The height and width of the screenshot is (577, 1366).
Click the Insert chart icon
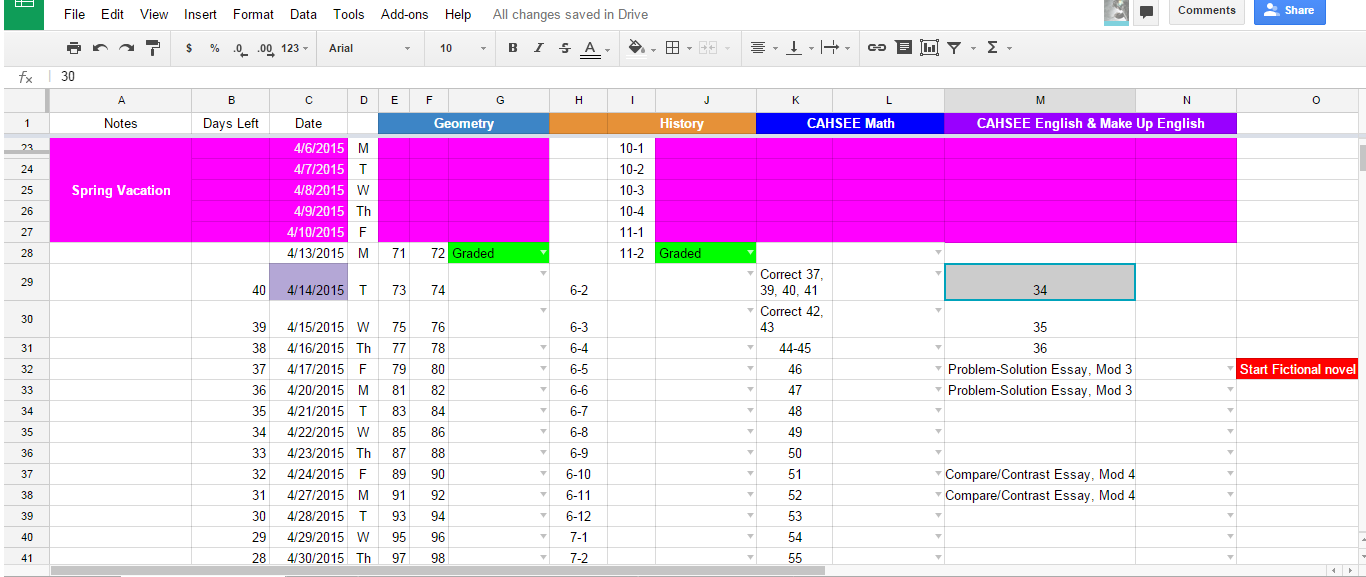(929, 47)
